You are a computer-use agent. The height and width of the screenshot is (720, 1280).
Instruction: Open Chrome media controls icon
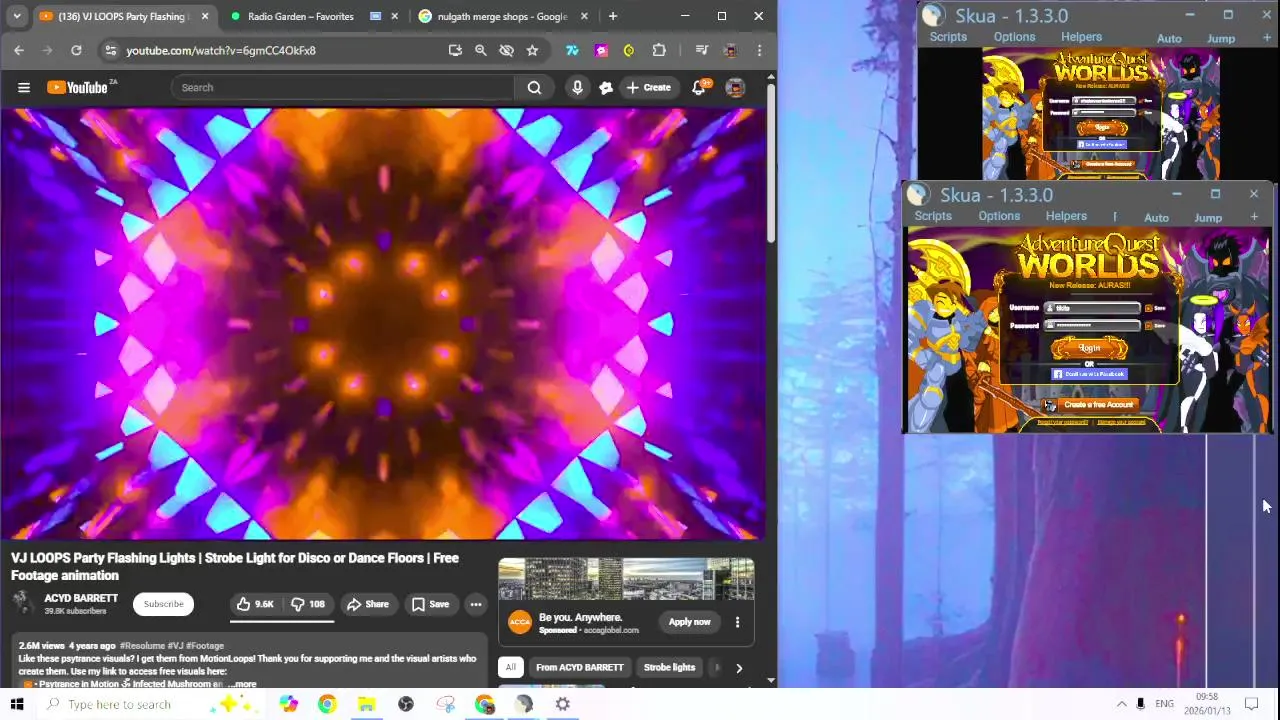(701, 50)
